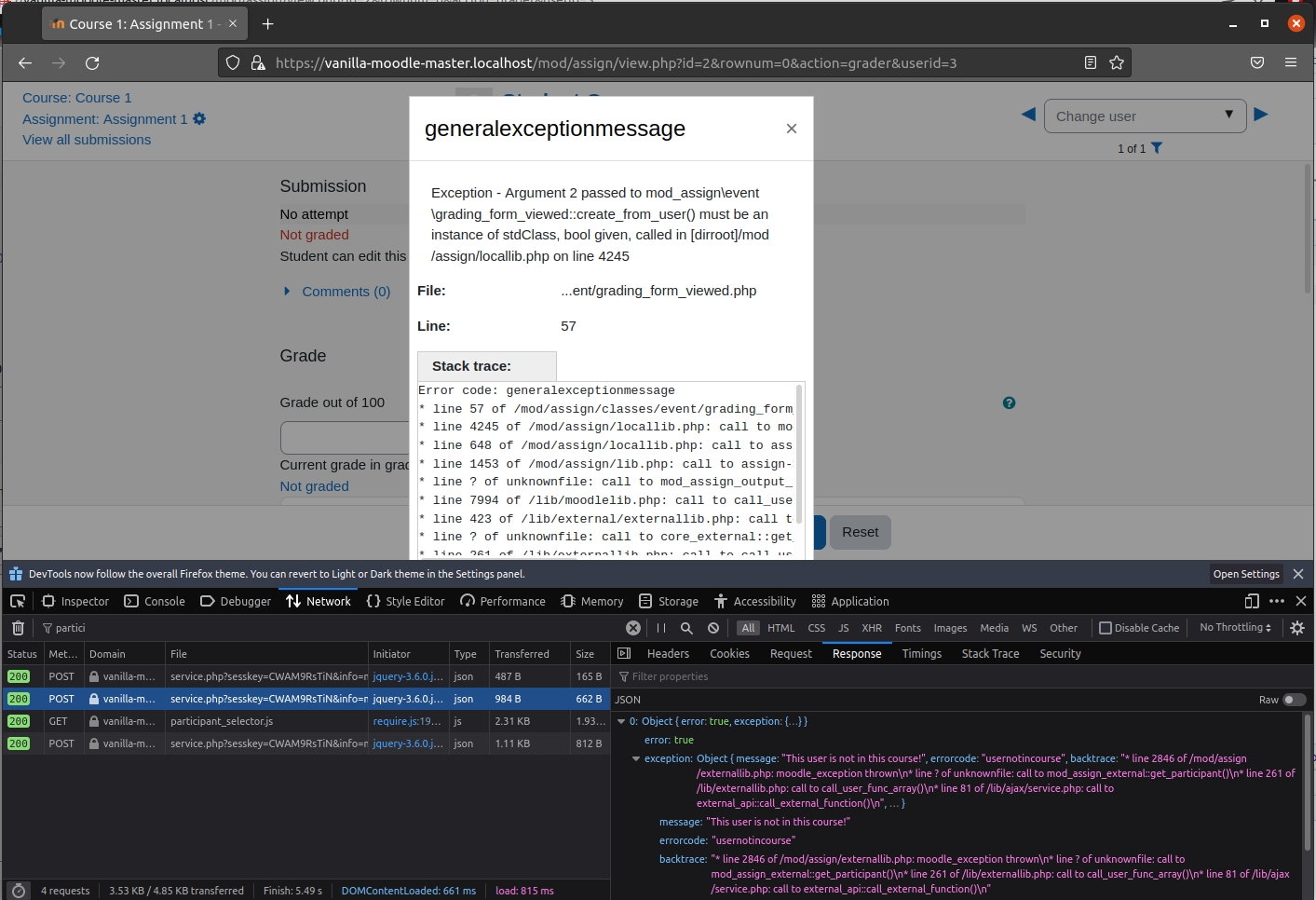Open the Headers details tab
Viewport: 1316px width, 900px height.
(669, 654)
